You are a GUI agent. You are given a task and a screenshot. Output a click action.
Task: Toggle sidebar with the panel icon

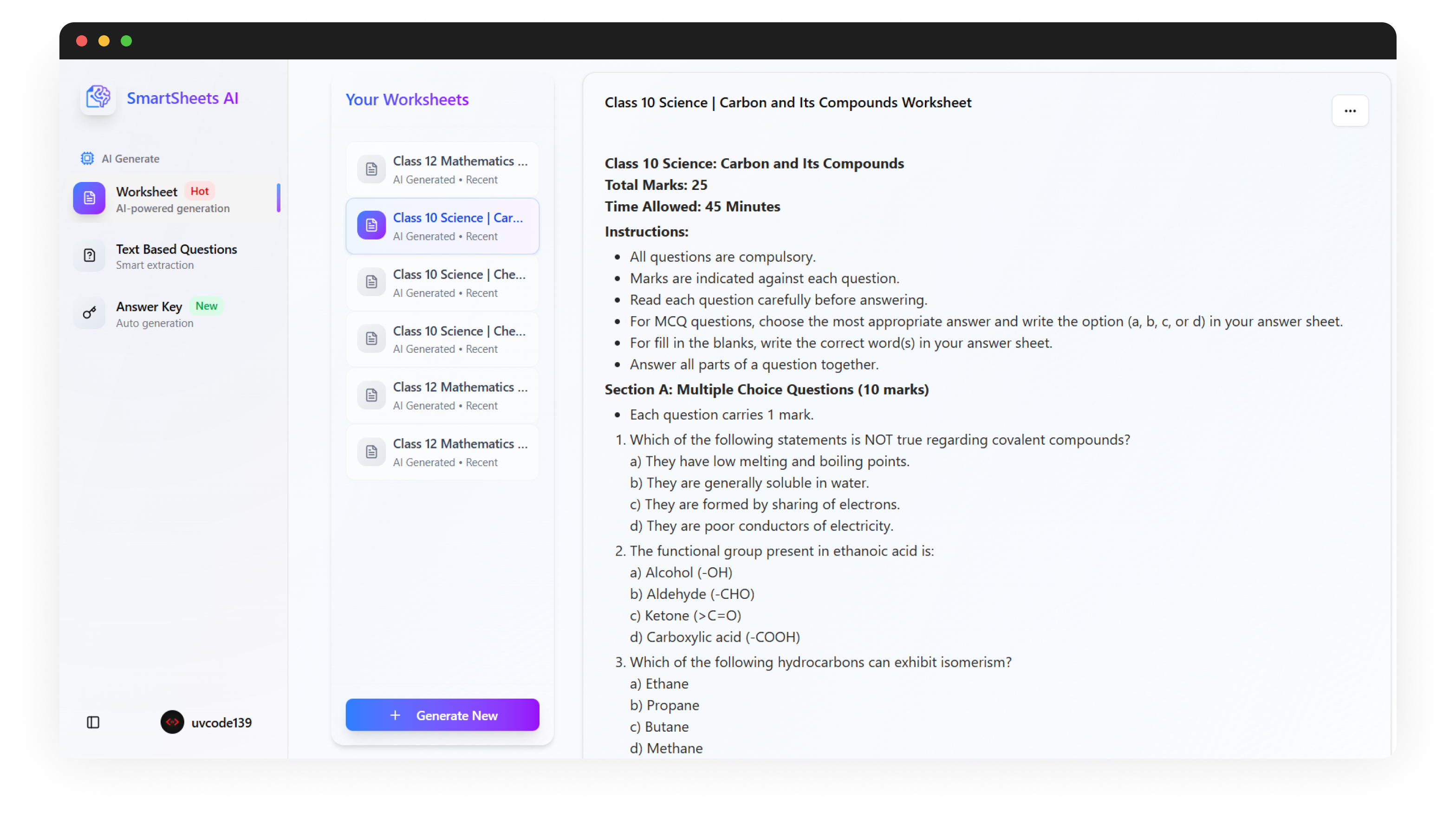click(93, 722)
